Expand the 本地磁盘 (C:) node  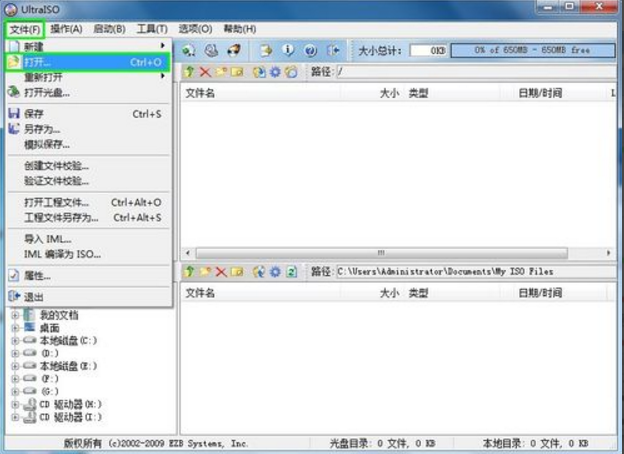pos(15,341)
